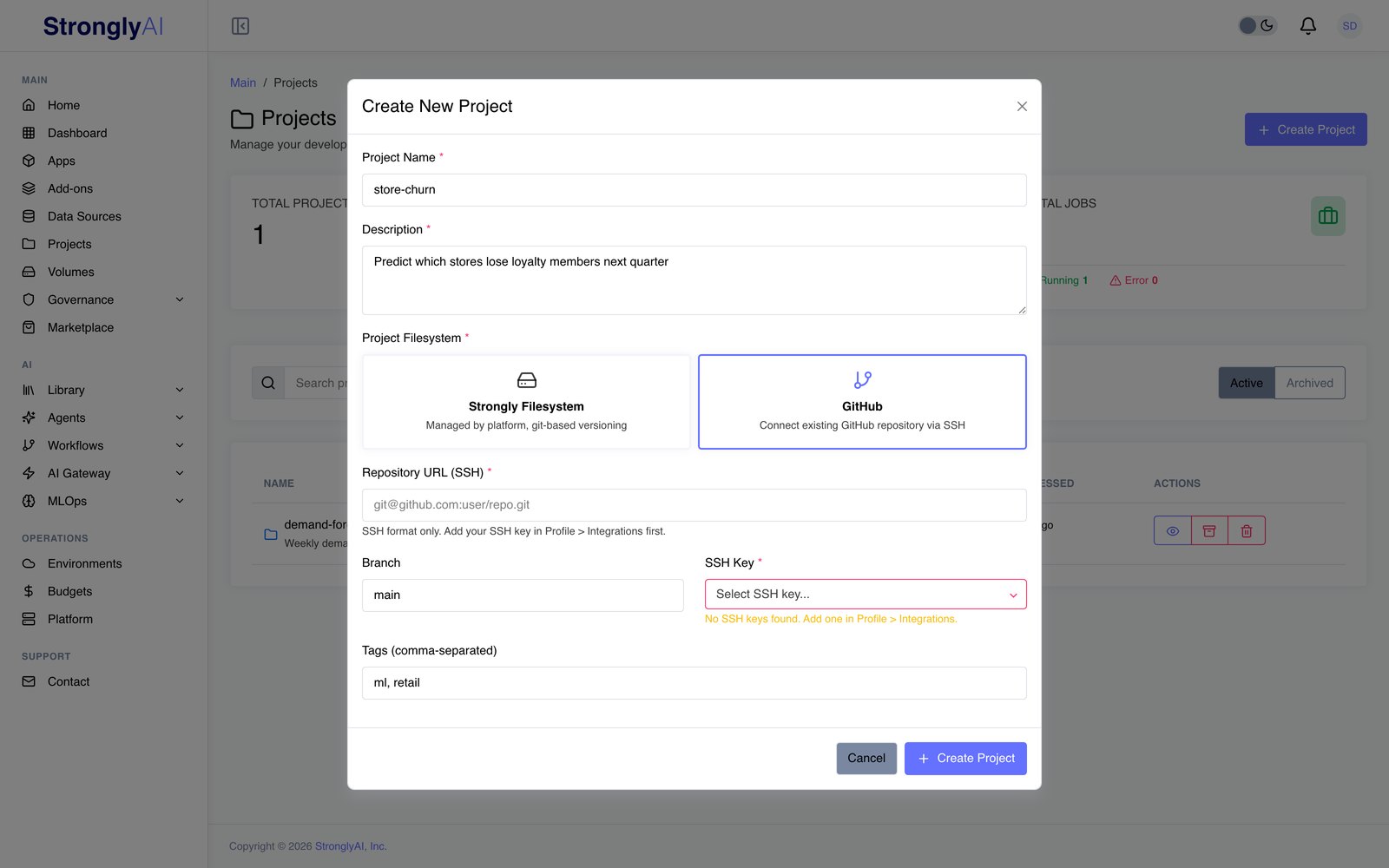Click the top-right Create Project button
This screenshot has height=868, width=1389.
[x=1306, y=129]
